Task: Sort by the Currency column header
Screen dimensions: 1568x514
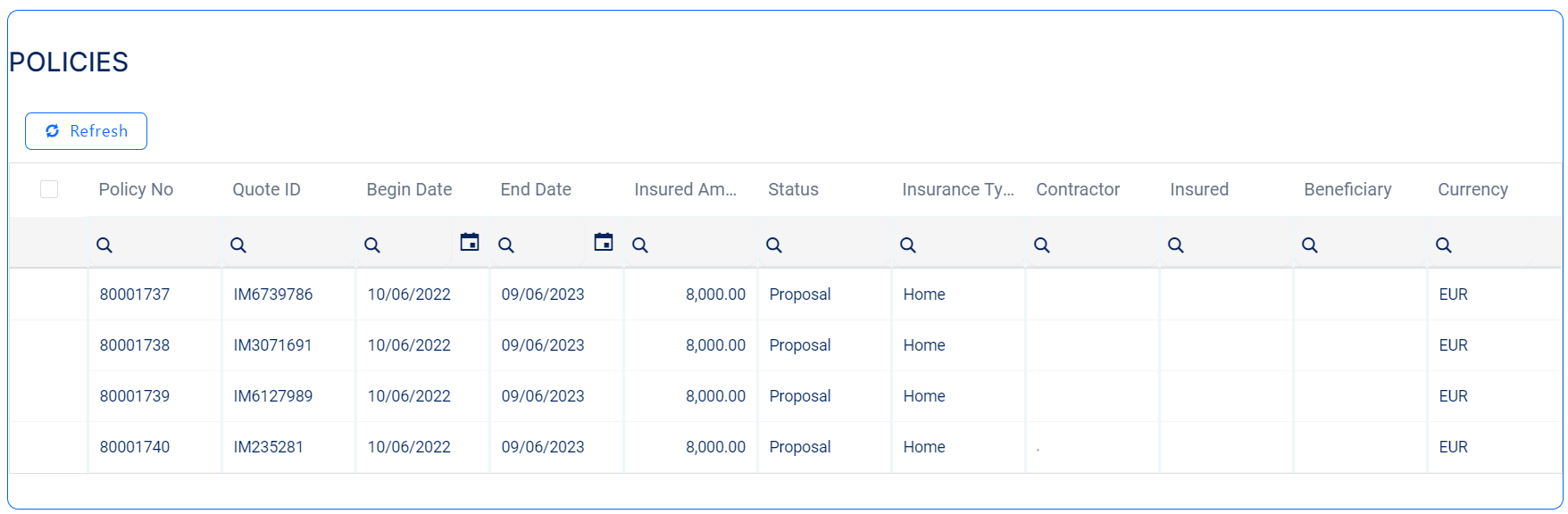Action: coord(1472,189)
